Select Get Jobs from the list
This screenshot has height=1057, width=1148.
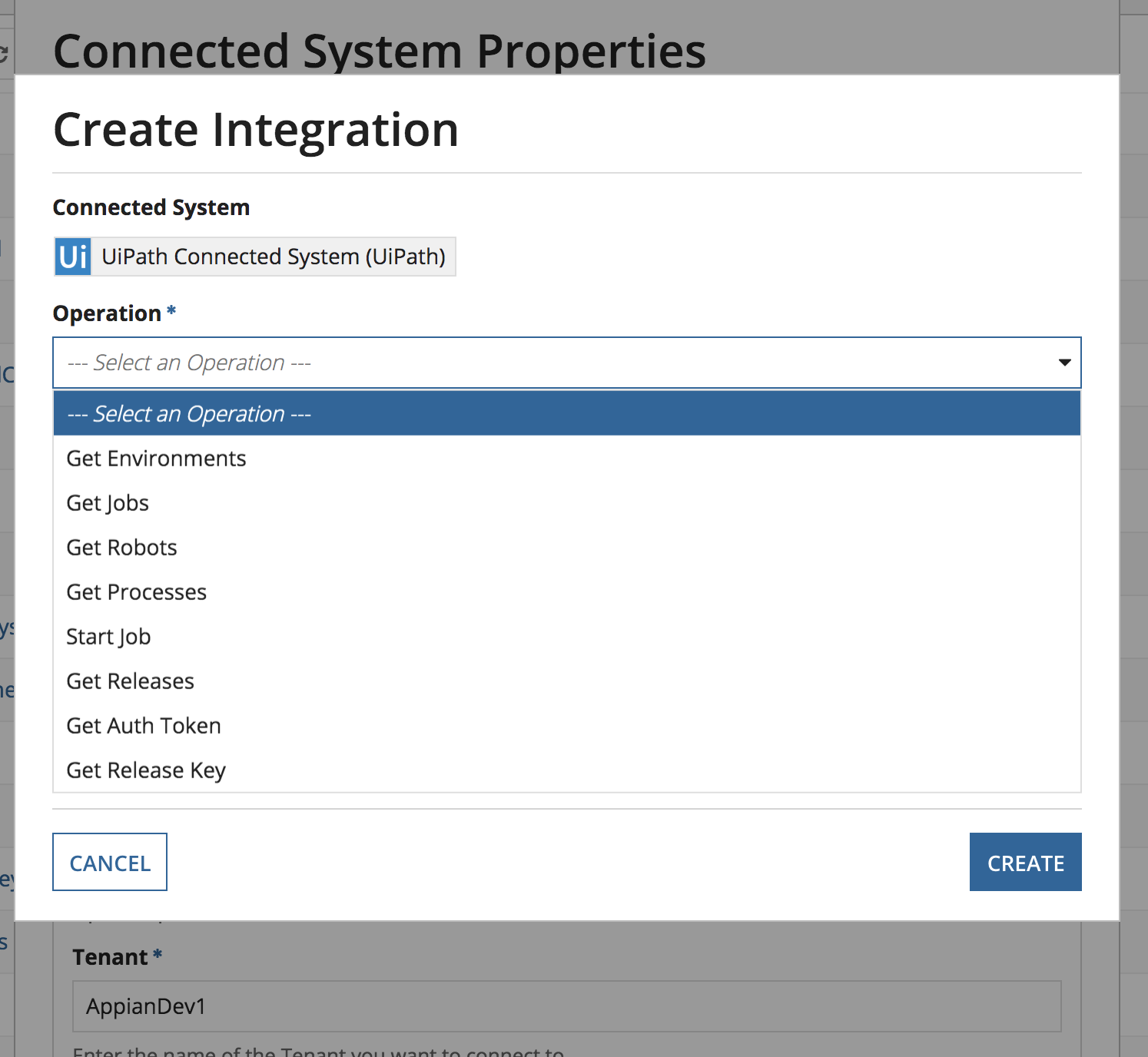tap(566, 503)
